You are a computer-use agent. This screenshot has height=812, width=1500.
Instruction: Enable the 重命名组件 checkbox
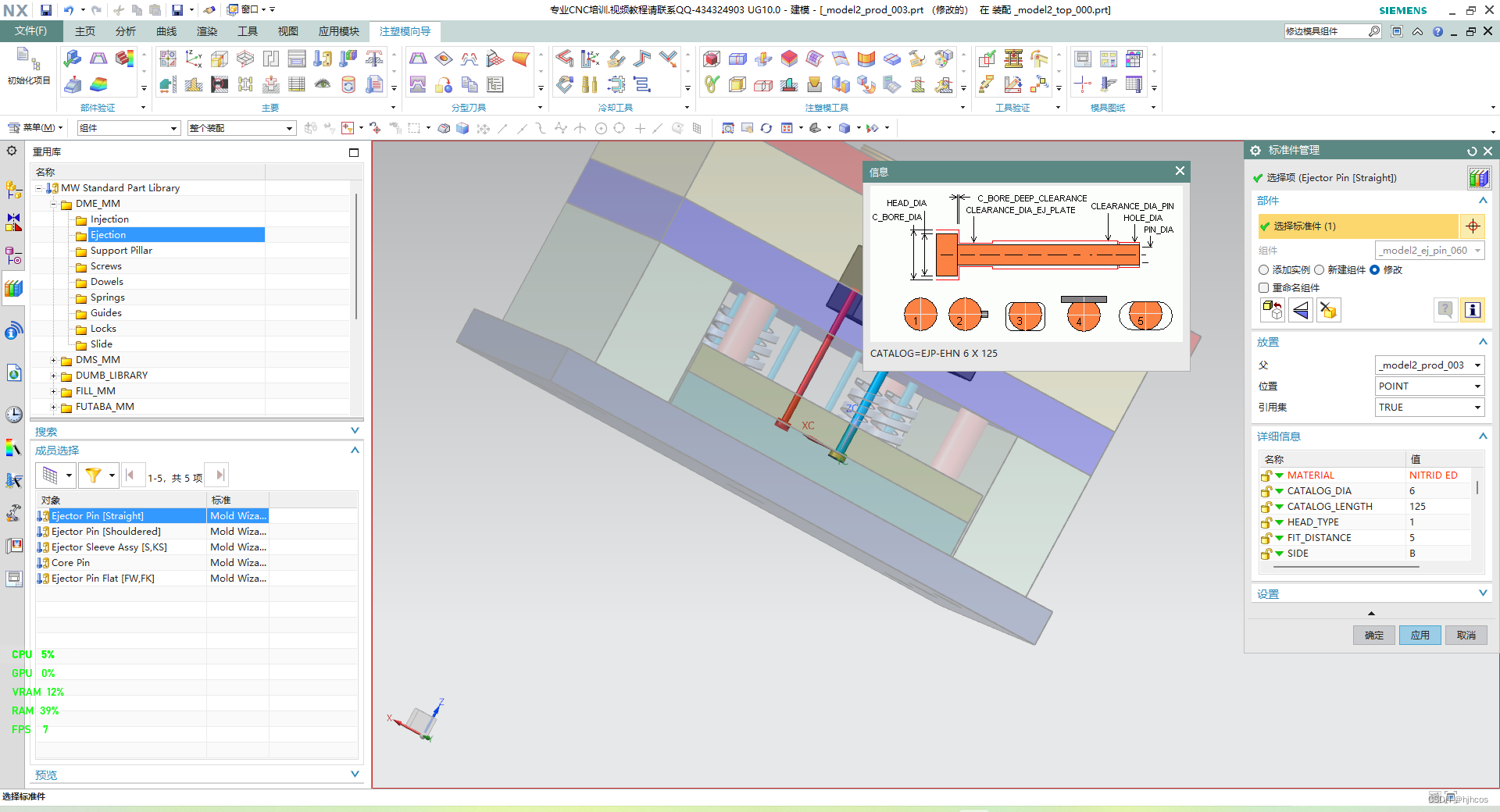click(x=1264, y=288)
